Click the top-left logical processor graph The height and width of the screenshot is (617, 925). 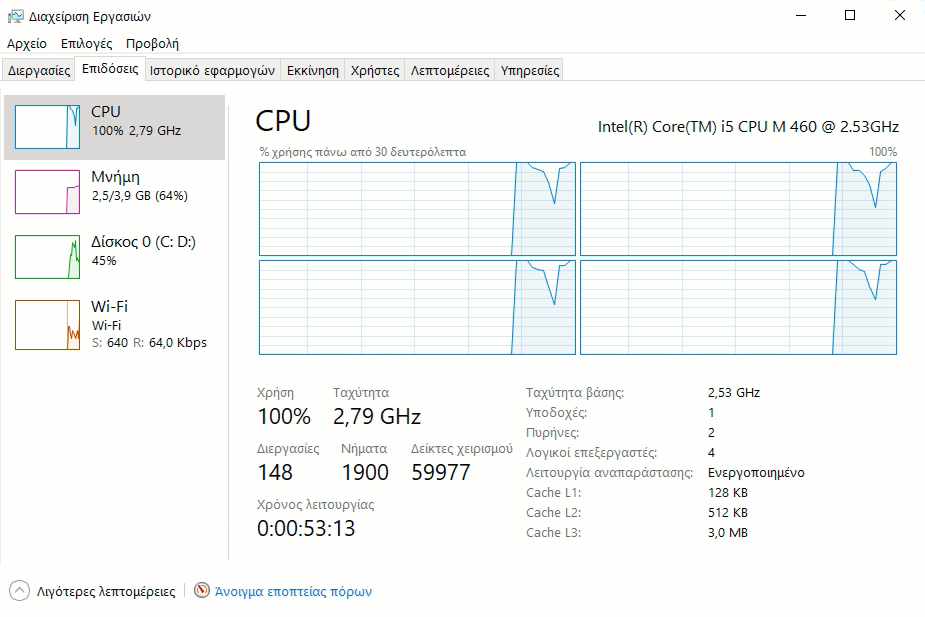(417, 208)
